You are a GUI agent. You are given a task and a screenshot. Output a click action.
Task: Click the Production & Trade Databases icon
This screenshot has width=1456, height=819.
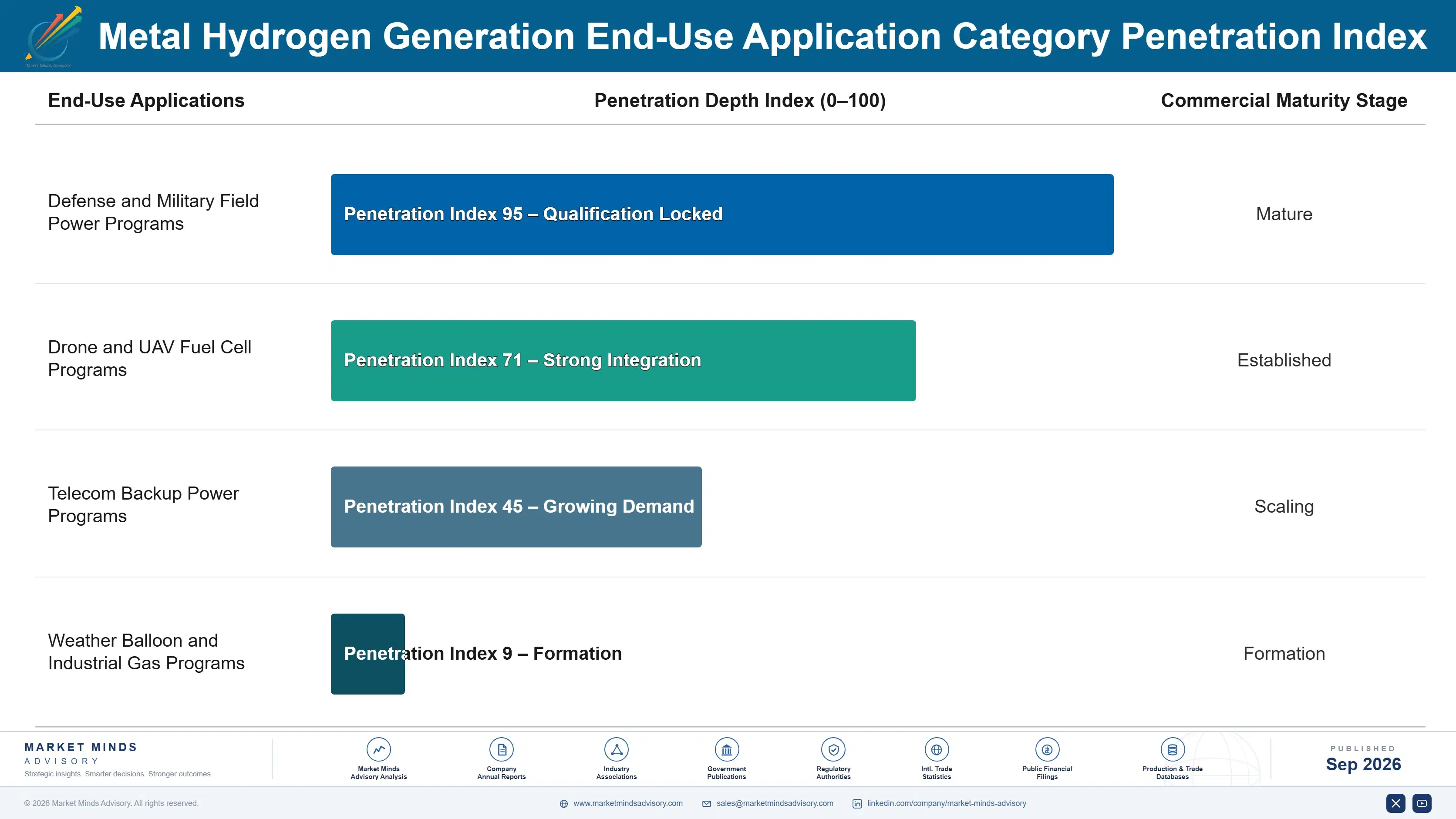click(1172, 749)
